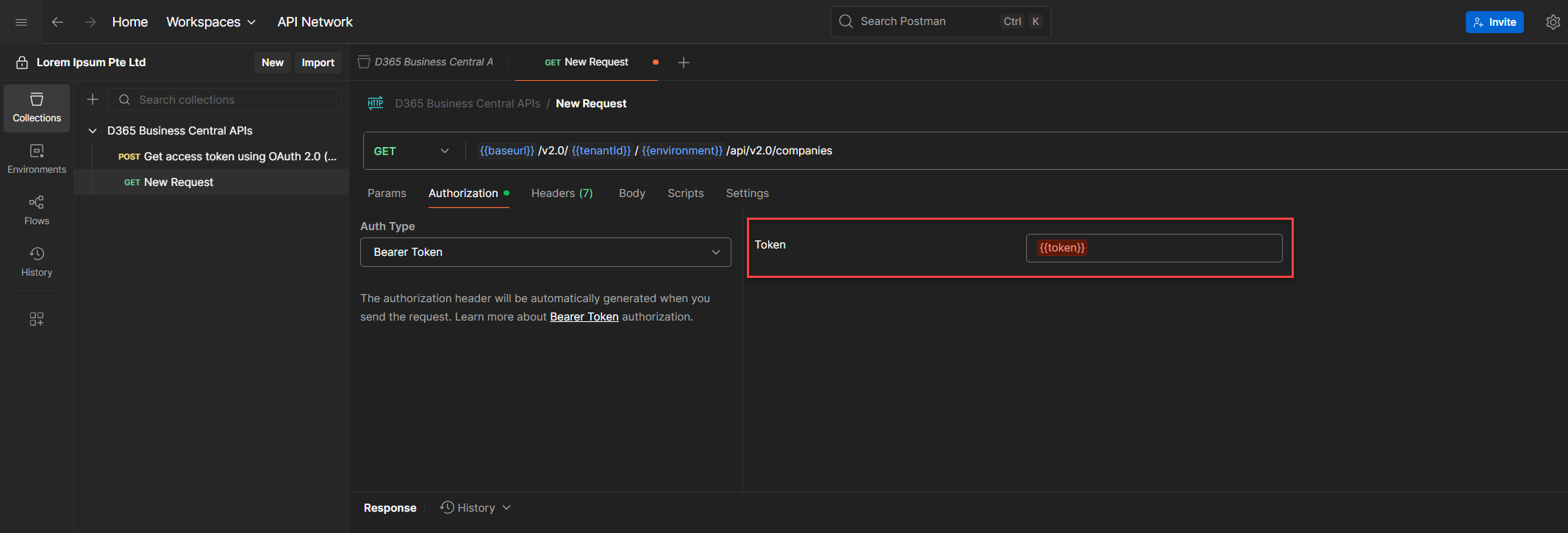This screenshot has width=1568, height=533.
Task: Go forward with the right arrow
Action: (x=90, y=22)
